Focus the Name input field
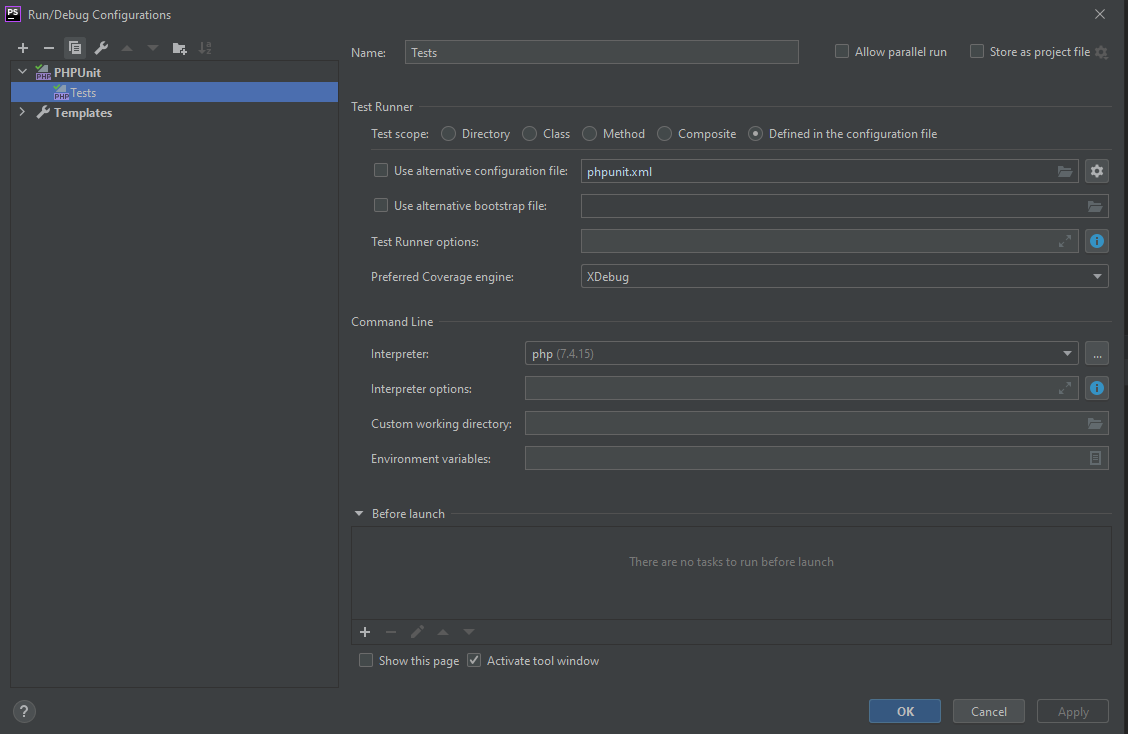The height and width of the screenshot is (734, 1128). click(601, 53)
